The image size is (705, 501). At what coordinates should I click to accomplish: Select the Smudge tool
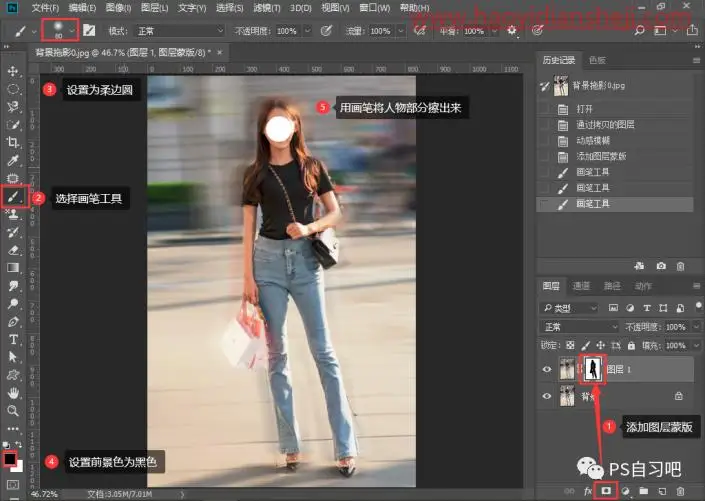(x=13, y=286)
